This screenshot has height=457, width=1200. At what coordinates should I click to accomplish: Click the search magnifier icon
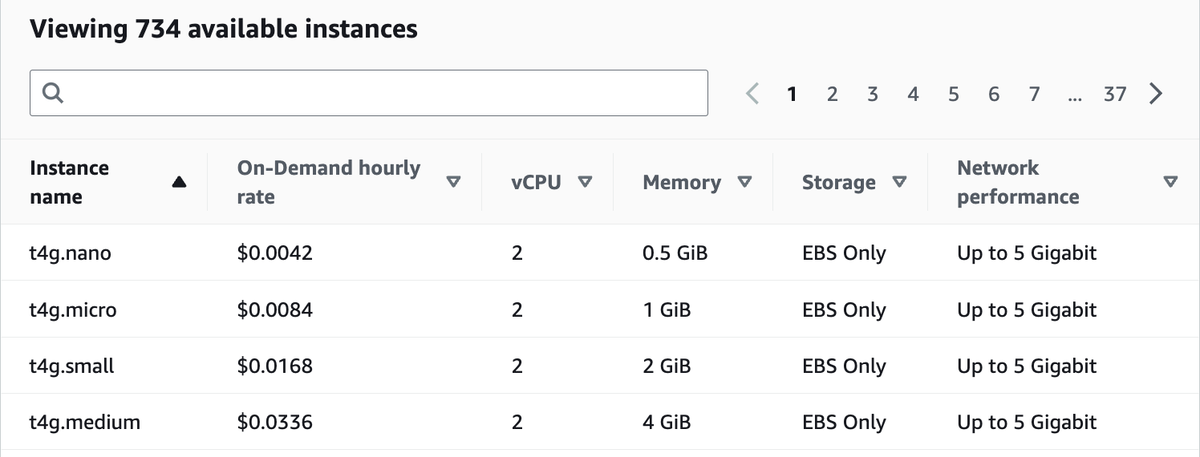pos(53,93)
